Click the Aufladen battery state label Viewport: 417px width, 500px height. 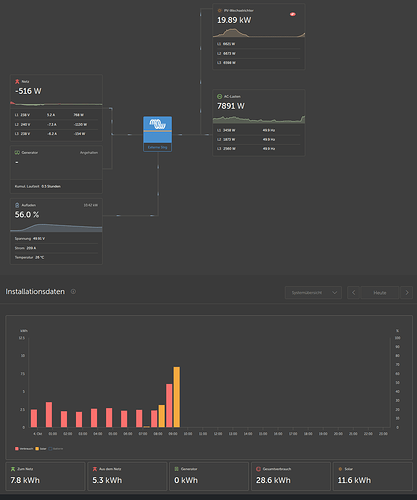29,205
